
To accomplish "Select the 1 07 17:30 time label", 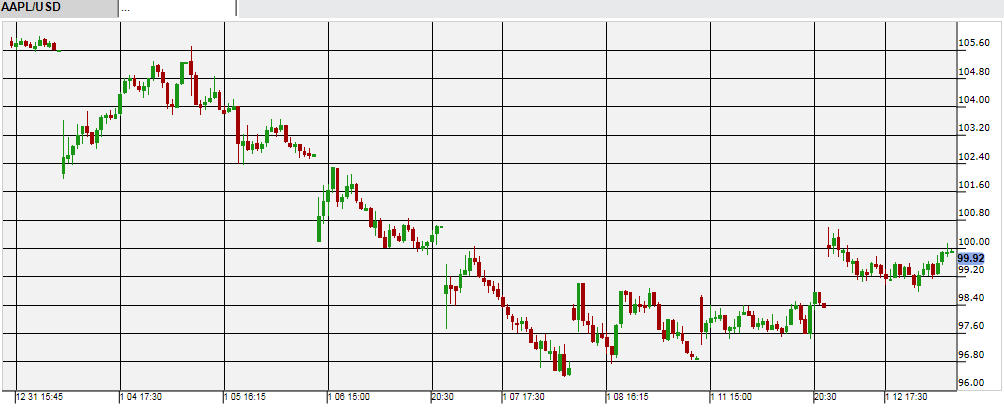I will tap(524, 397).
